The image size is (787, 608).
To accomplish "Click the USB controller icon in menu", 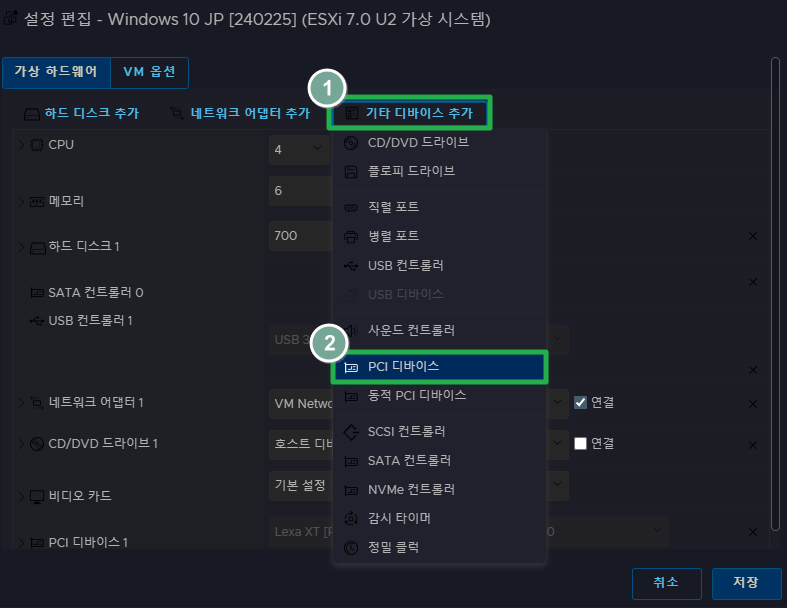I will 351,266.
